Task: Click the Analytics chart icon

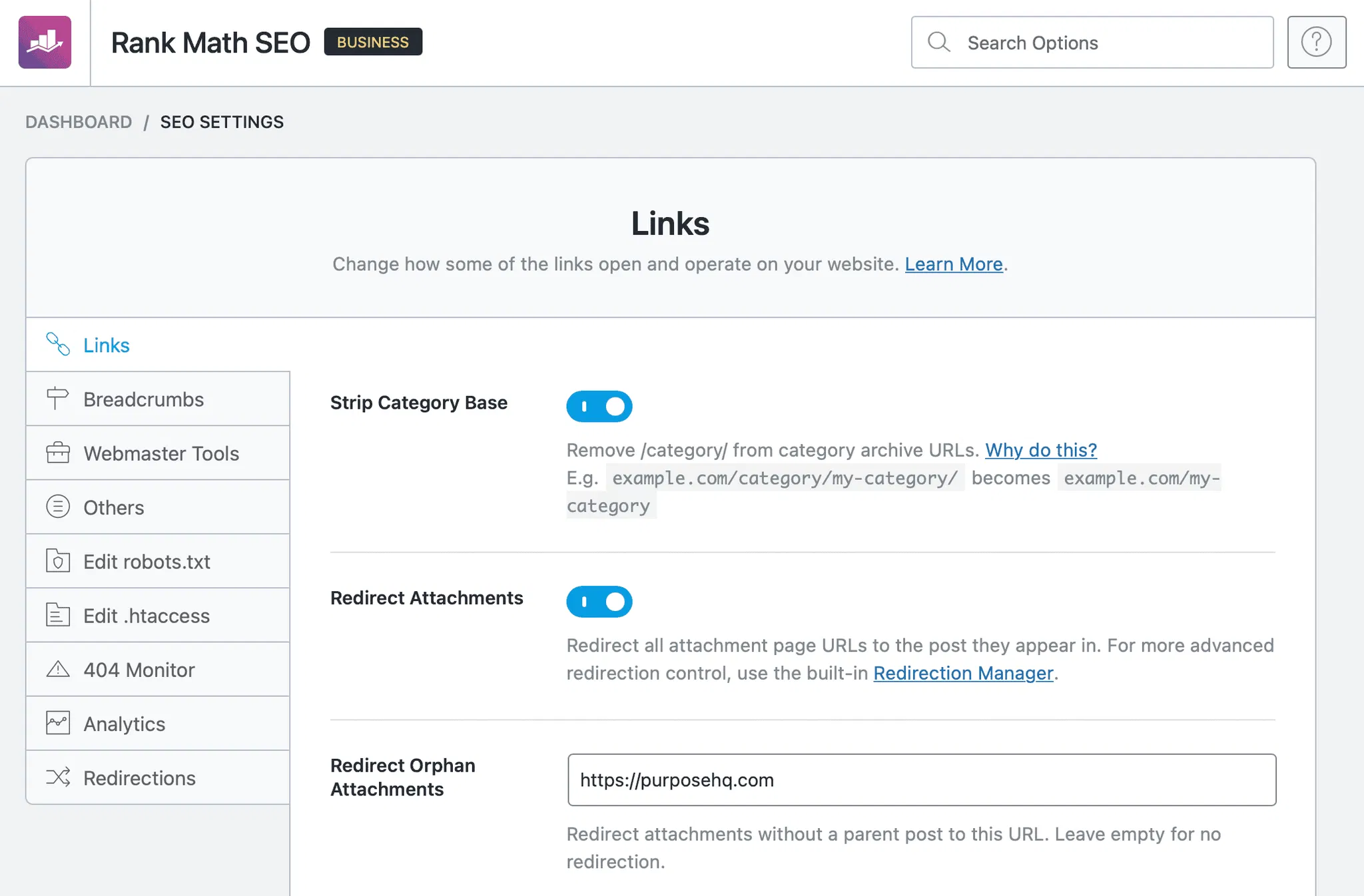Action: tap(58, 723)
